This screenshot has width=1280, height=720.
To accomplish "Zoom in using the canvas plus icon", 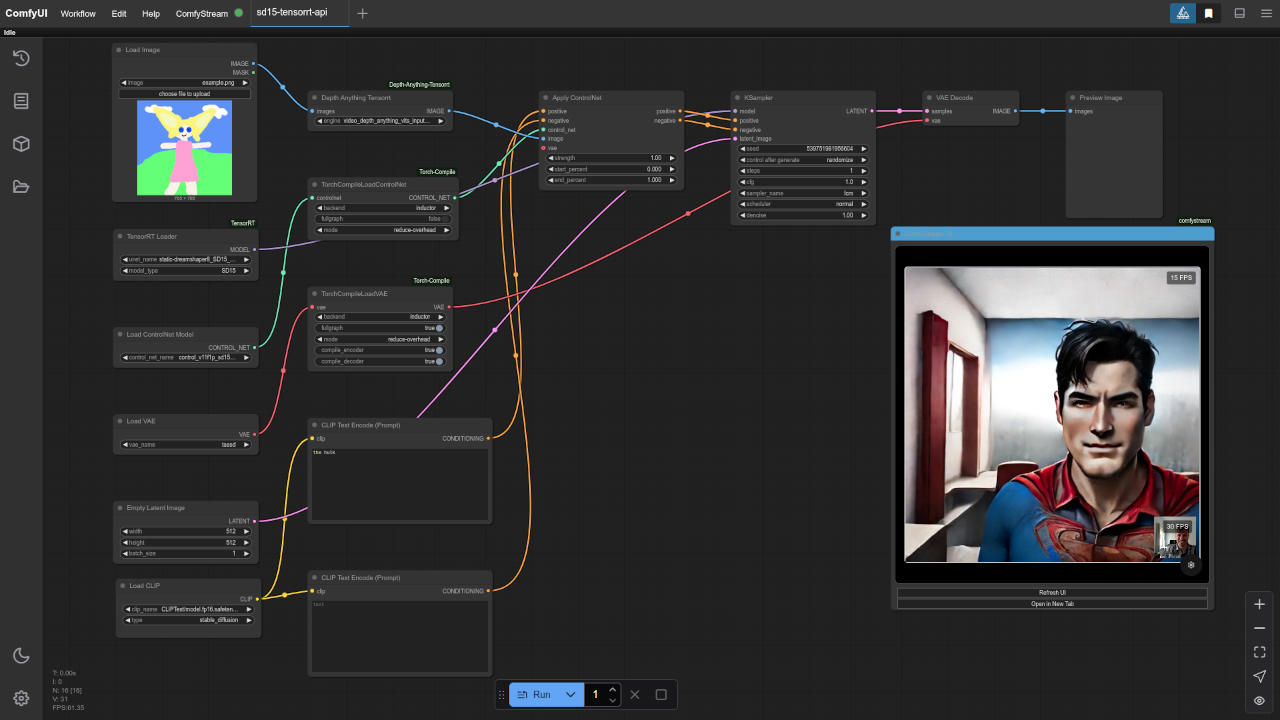I will (1259, 604).
